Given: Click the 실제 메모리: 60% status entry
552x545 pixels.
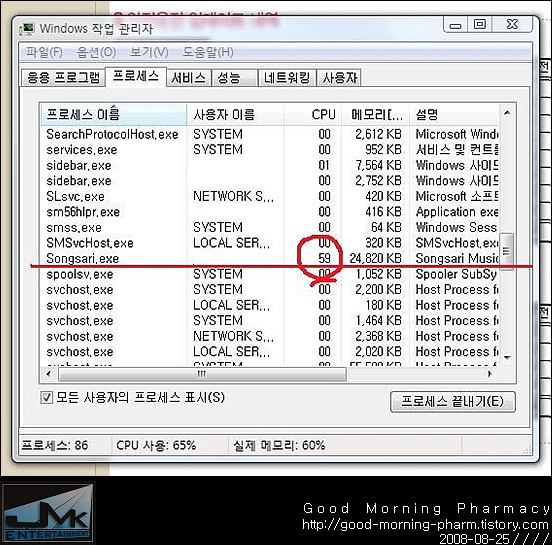Looking at the screenshot, I should click(x=279, y=445).
